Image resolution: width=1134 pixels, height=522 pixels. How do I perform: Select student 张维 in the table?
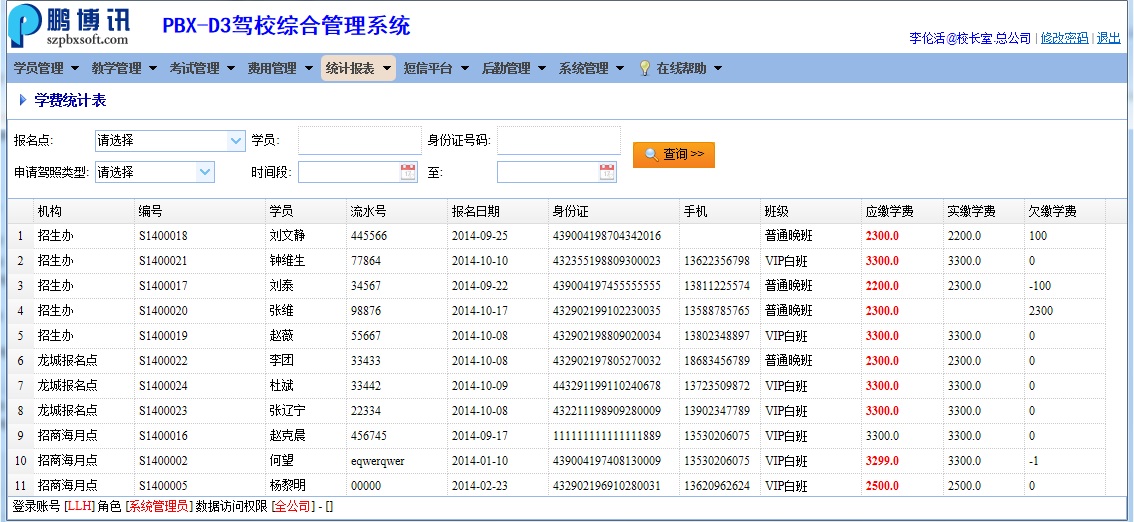(281, 310)
